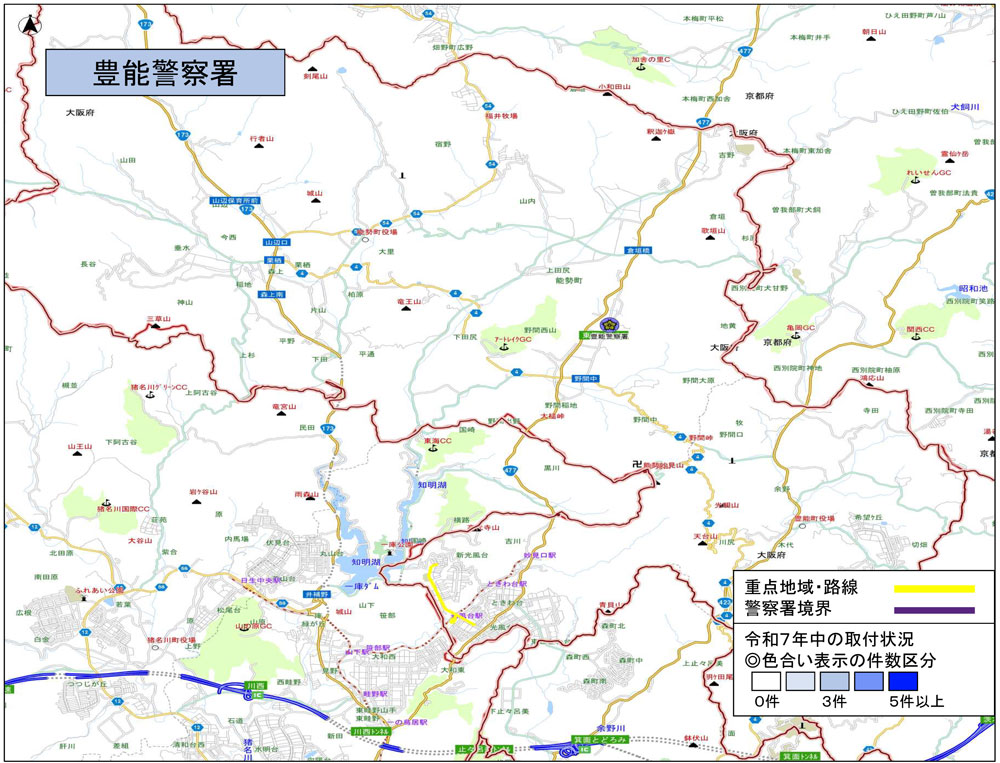1000x763 pixels.
Task: Click the 三草山 mountain peak marker
Action: pos(156,326)
